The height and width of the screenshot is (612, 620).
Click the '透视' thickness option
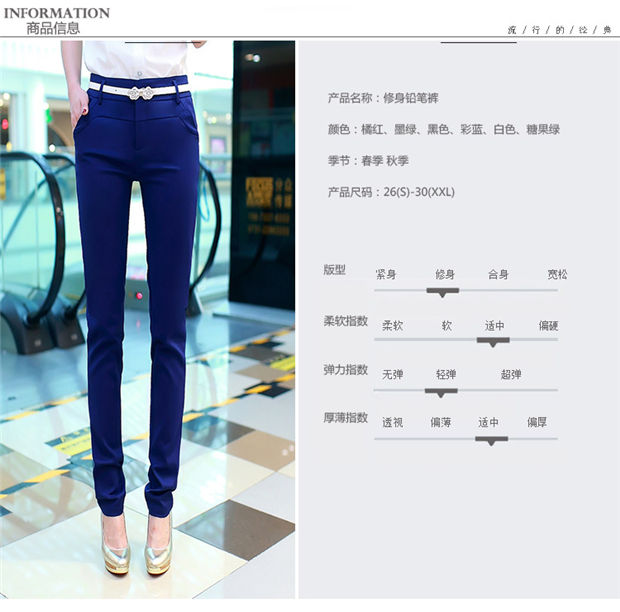[x=392, y=422]
